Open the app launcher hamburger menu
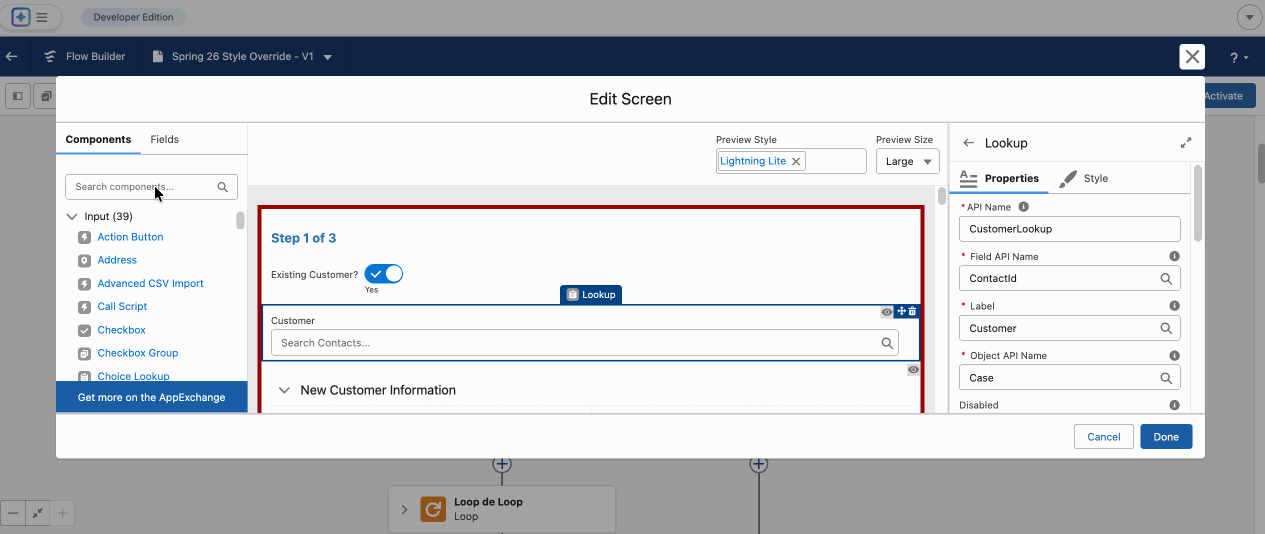Viewport: 1265px width, 534px height. (42, 17)
